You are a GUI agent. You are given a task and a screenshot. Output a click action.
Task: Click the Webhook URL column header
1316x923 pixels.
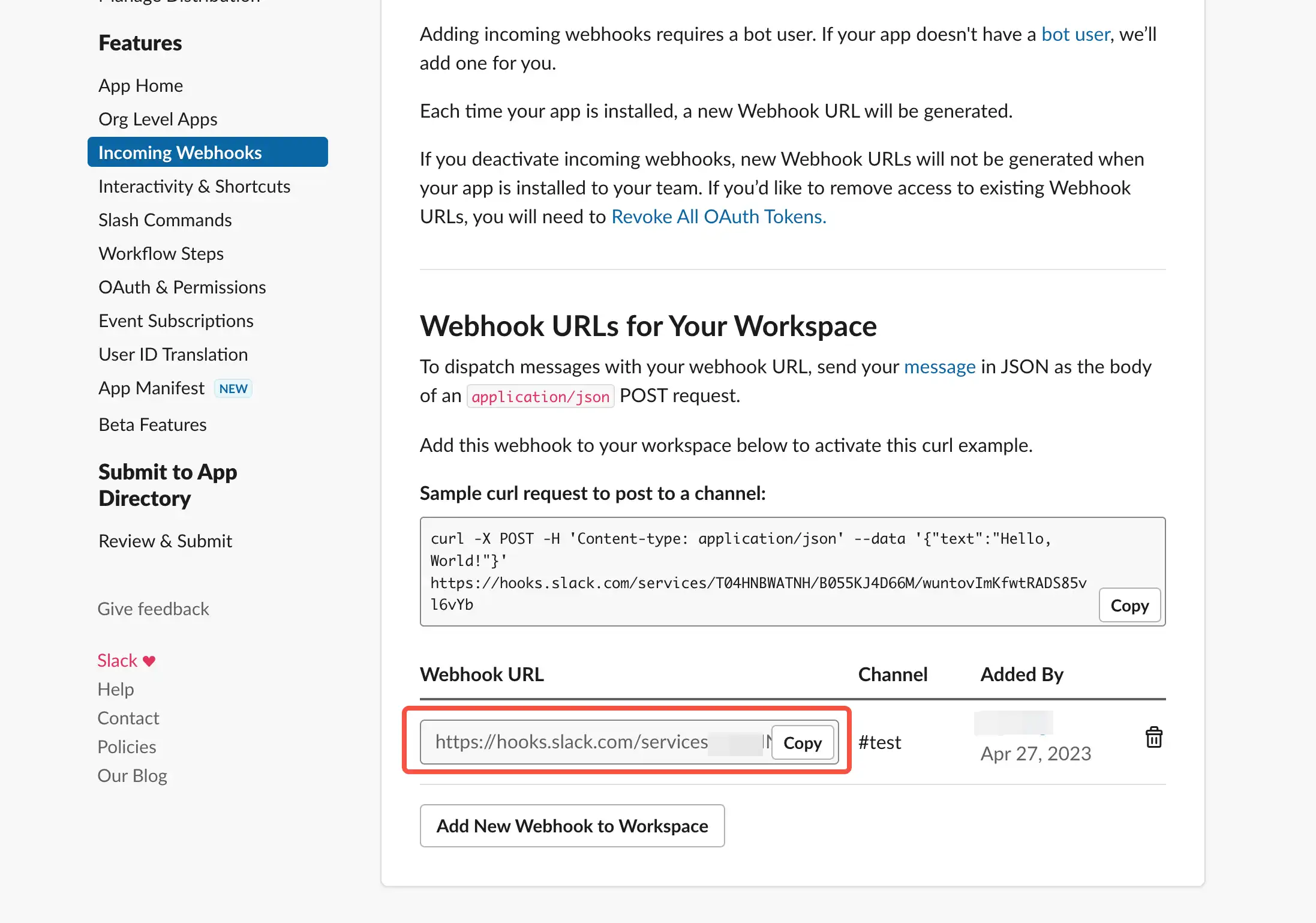[x=482, y=675]
